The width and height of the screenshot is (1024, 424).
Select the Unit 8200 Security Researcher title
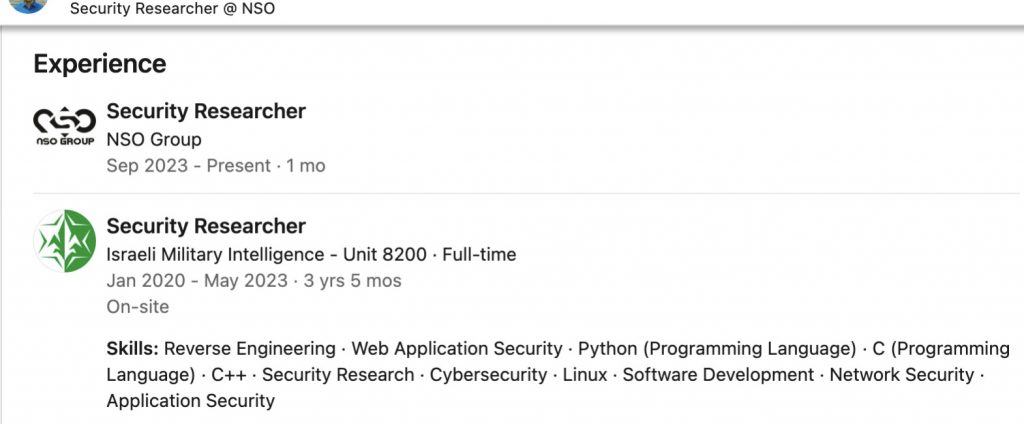pos(206,226)
